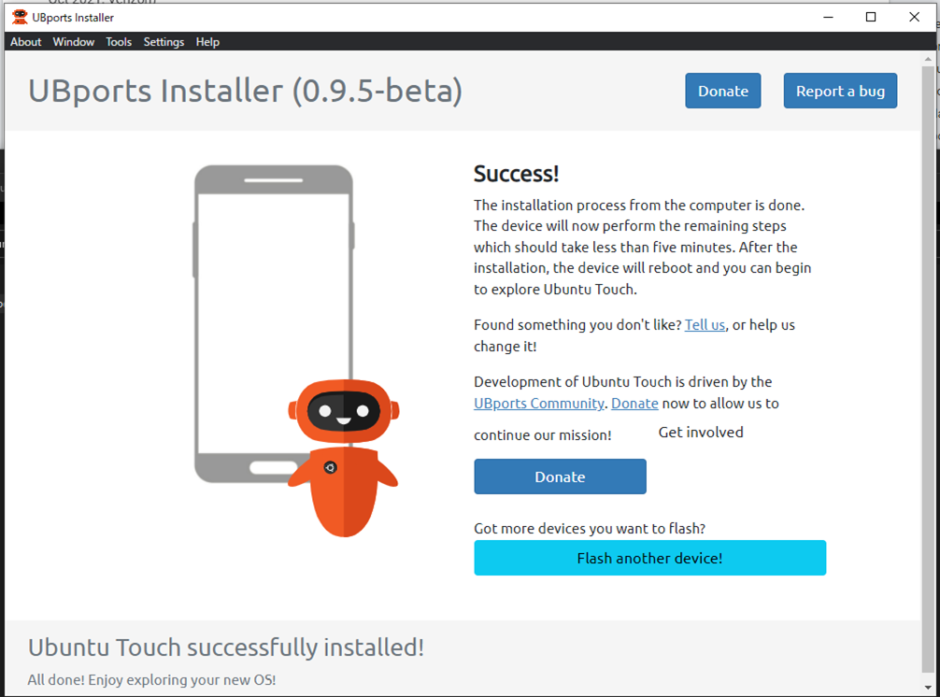Open the UBports Community link

pos(539,403)
